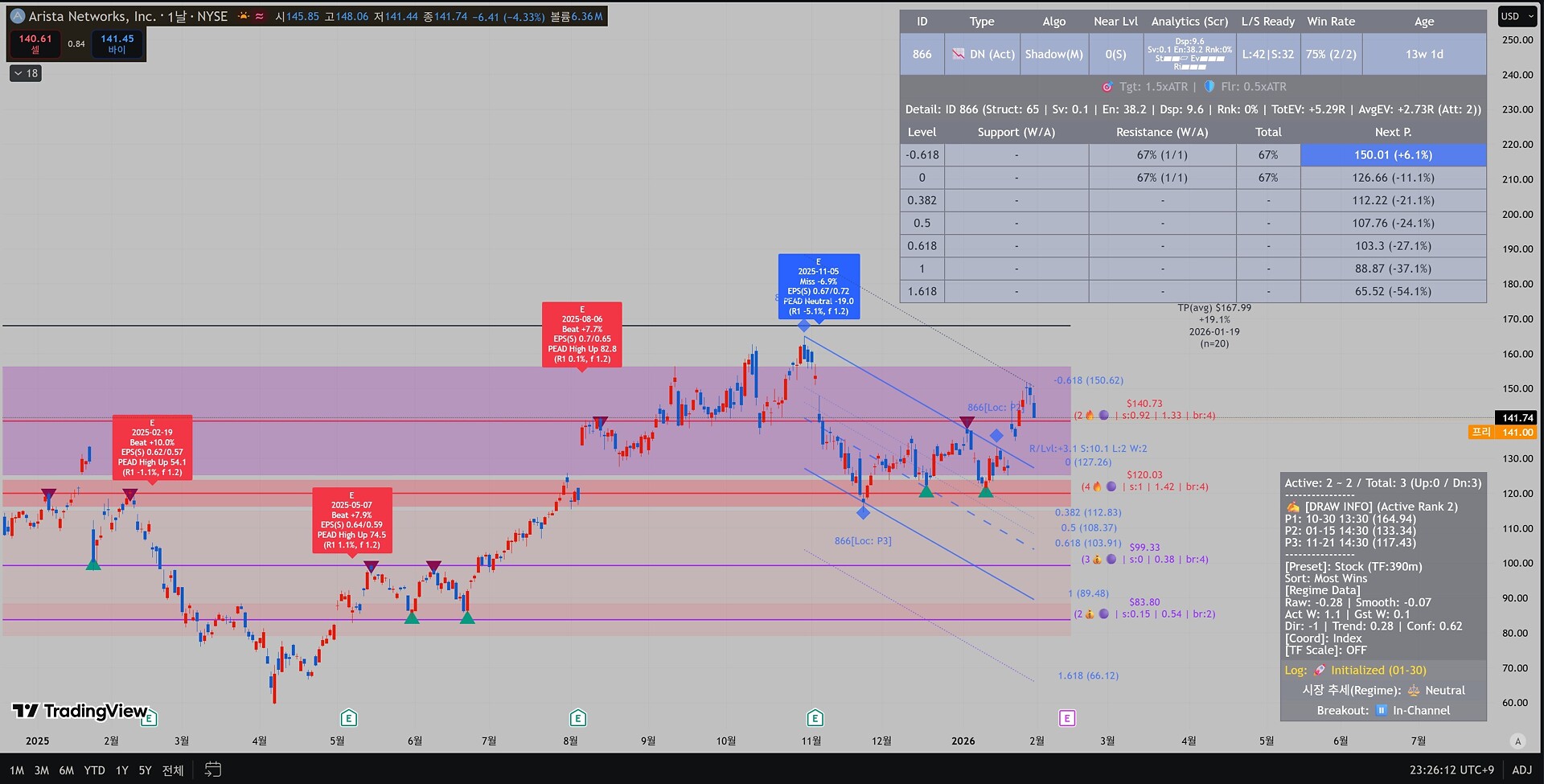Collapse the indicator legend showing 18

[26, 73]
